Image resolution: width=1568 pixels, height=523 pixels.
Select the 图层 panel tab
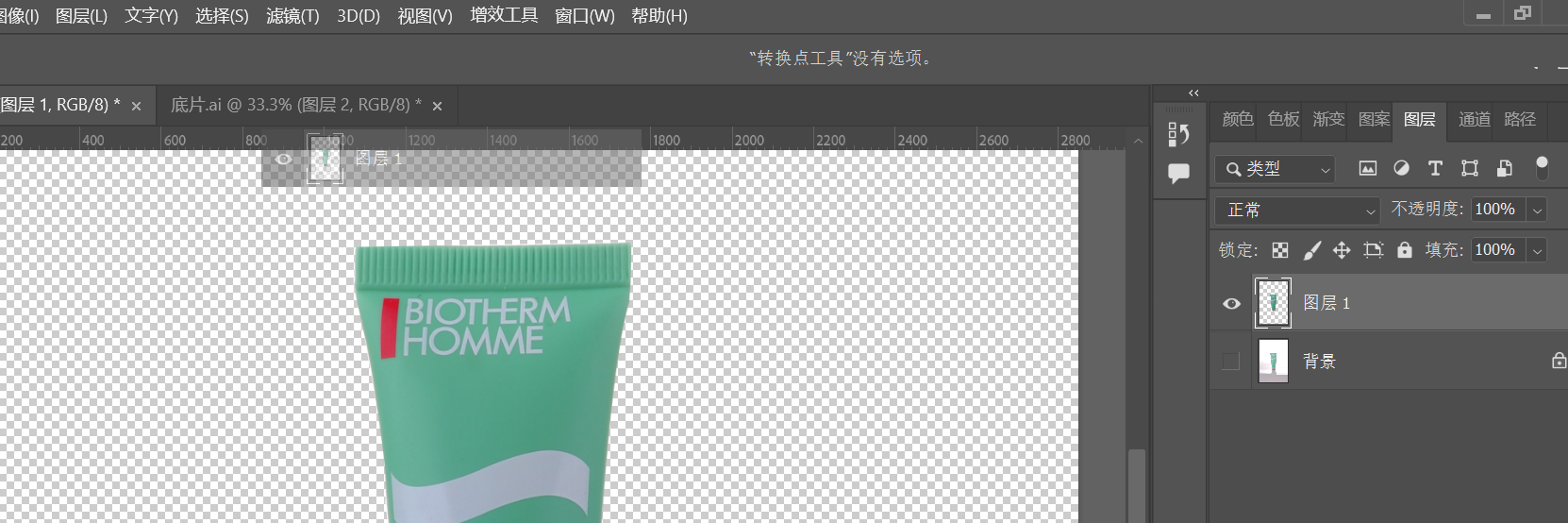click(x=1419, y=119)
